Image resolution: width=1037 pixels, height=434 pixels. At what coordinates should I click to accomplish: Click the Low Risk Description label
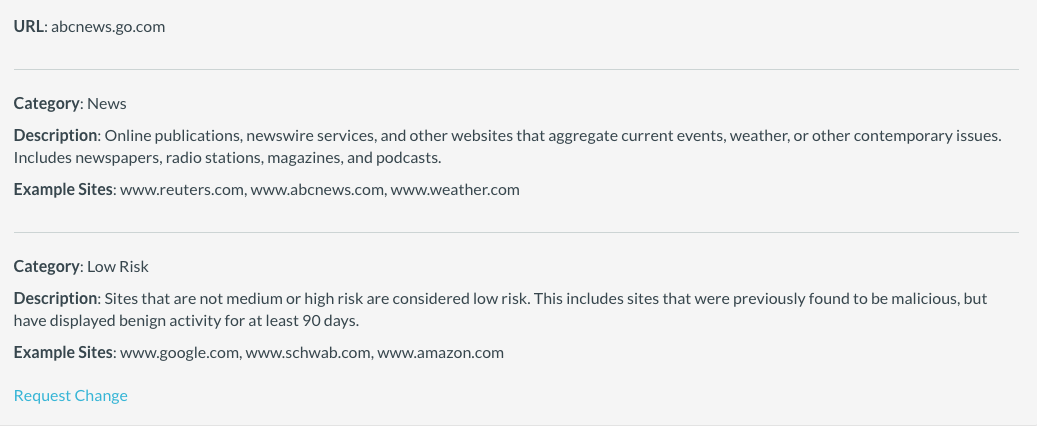[x=56, y=298]
